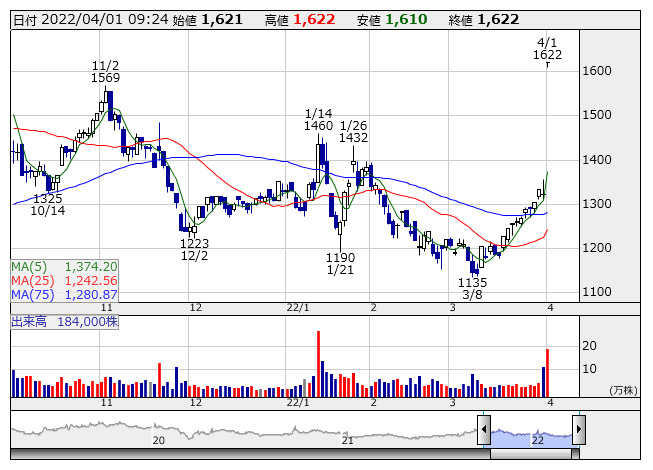Click the 4/1 1622 high label
The height and width of the screenshot is (470, 653).
tap(547, 48)
